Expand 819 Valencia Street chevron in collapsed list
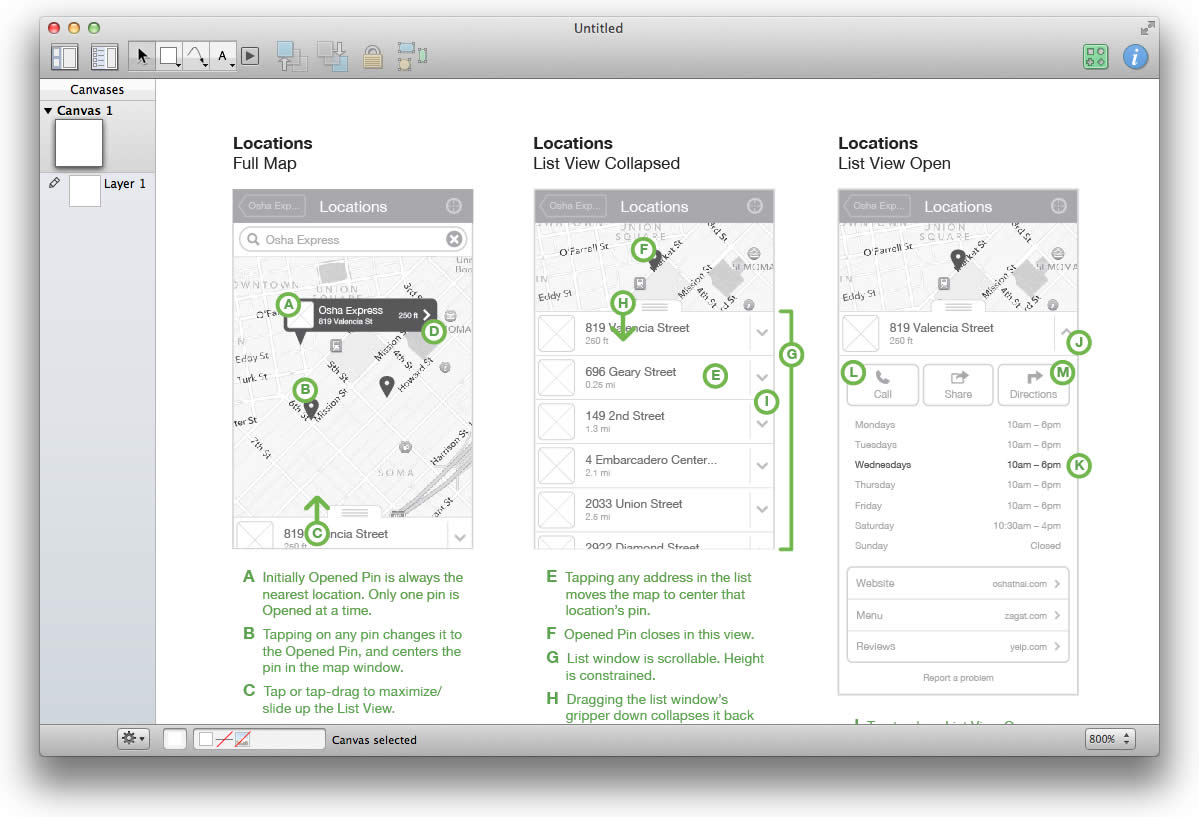This screenshot has width=1199, height=817. tap(762, 333)
